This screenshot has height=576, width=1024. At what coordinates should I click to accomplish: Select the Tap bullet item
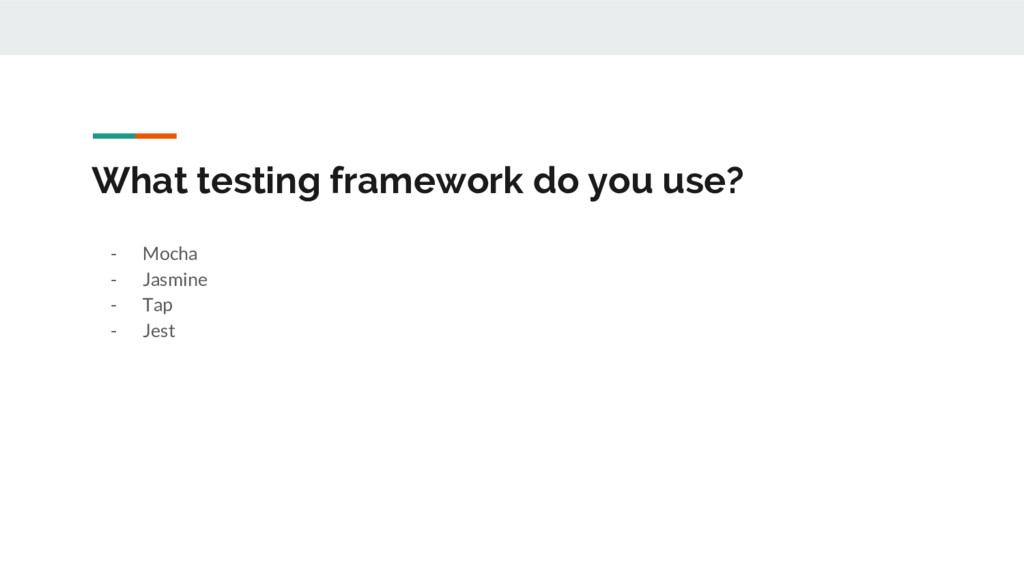pos(157,305)
